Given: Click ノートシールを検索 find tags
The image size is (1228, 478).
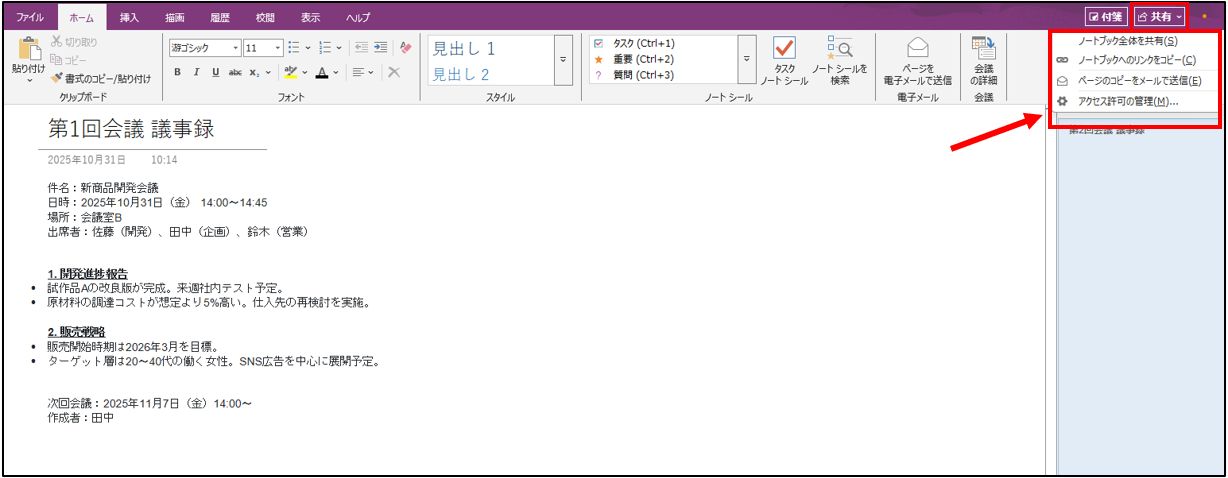Looking at the screenshot, I should (839, 62).
